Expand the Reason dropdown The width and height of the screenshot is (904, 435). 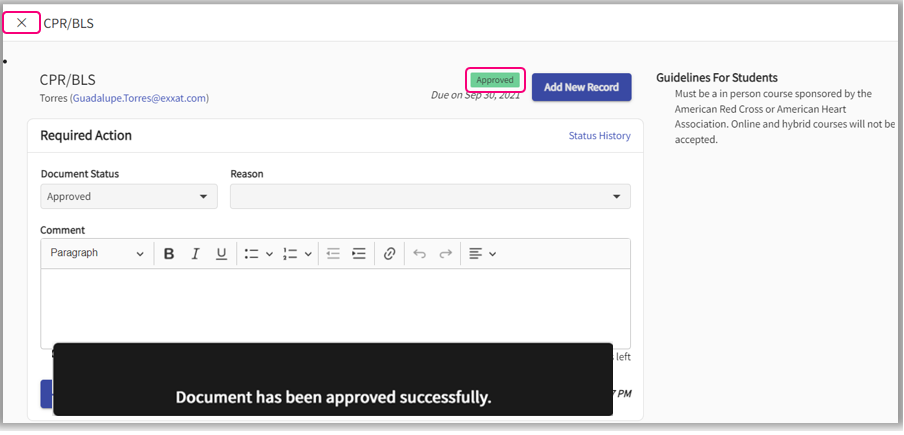point(430,197)
